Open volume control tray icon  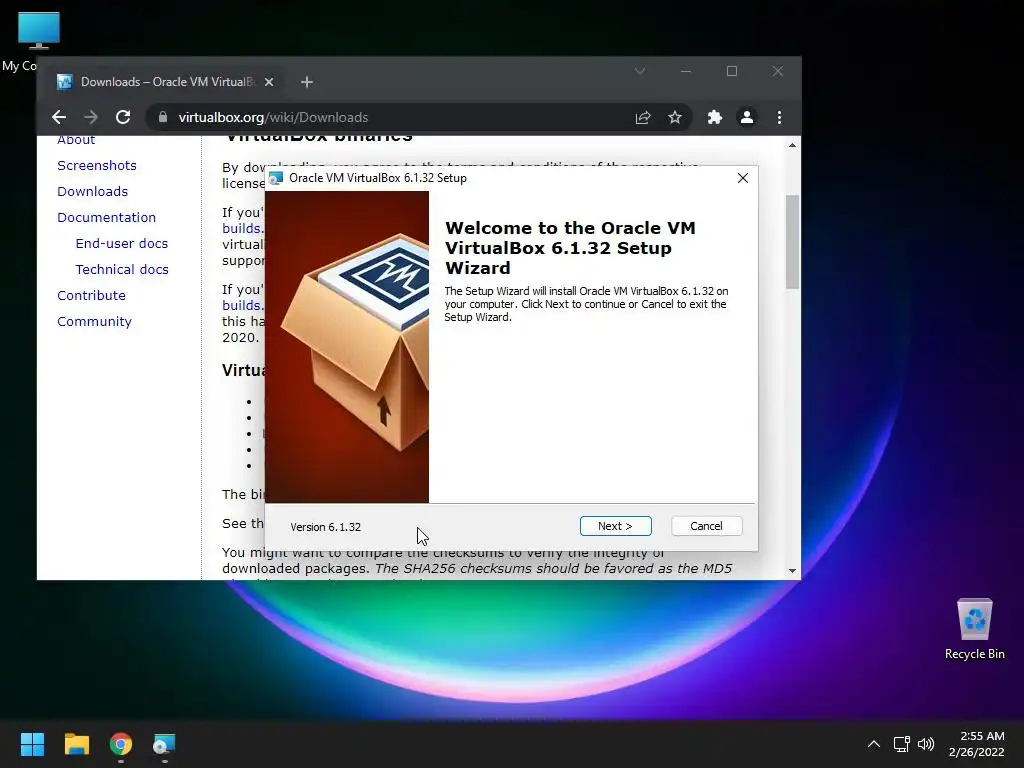926,744
